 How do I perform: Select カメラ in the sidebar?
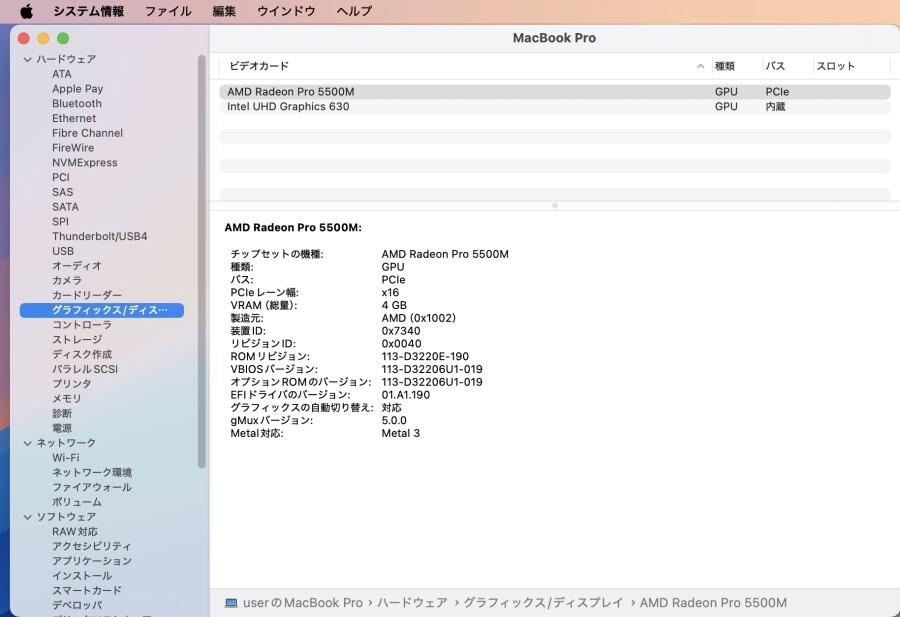67,281
